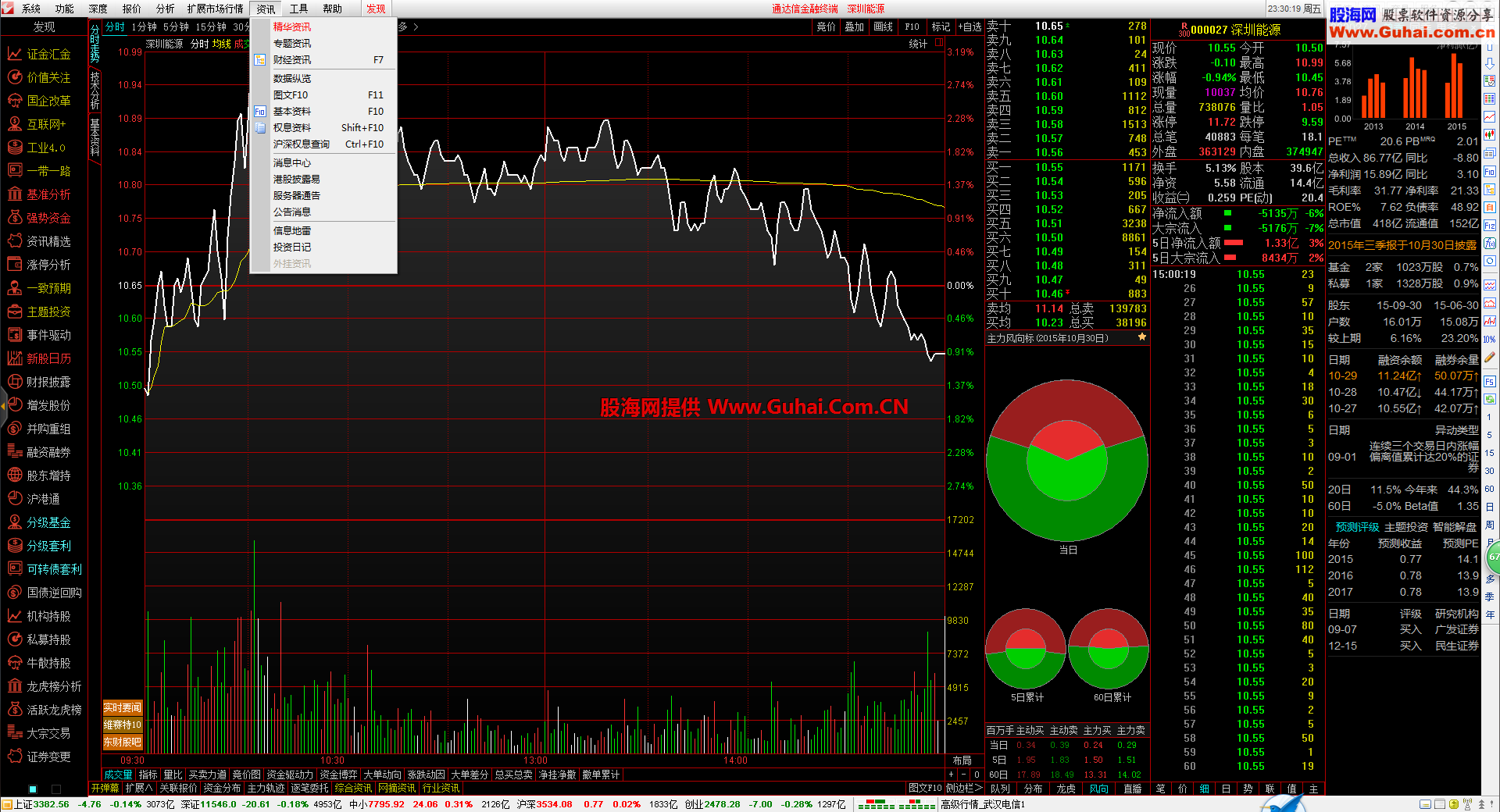Screen dimensions: 1500x812
Task: Click the F5 icon in the right toolbar
Action: pos(1490,382)
